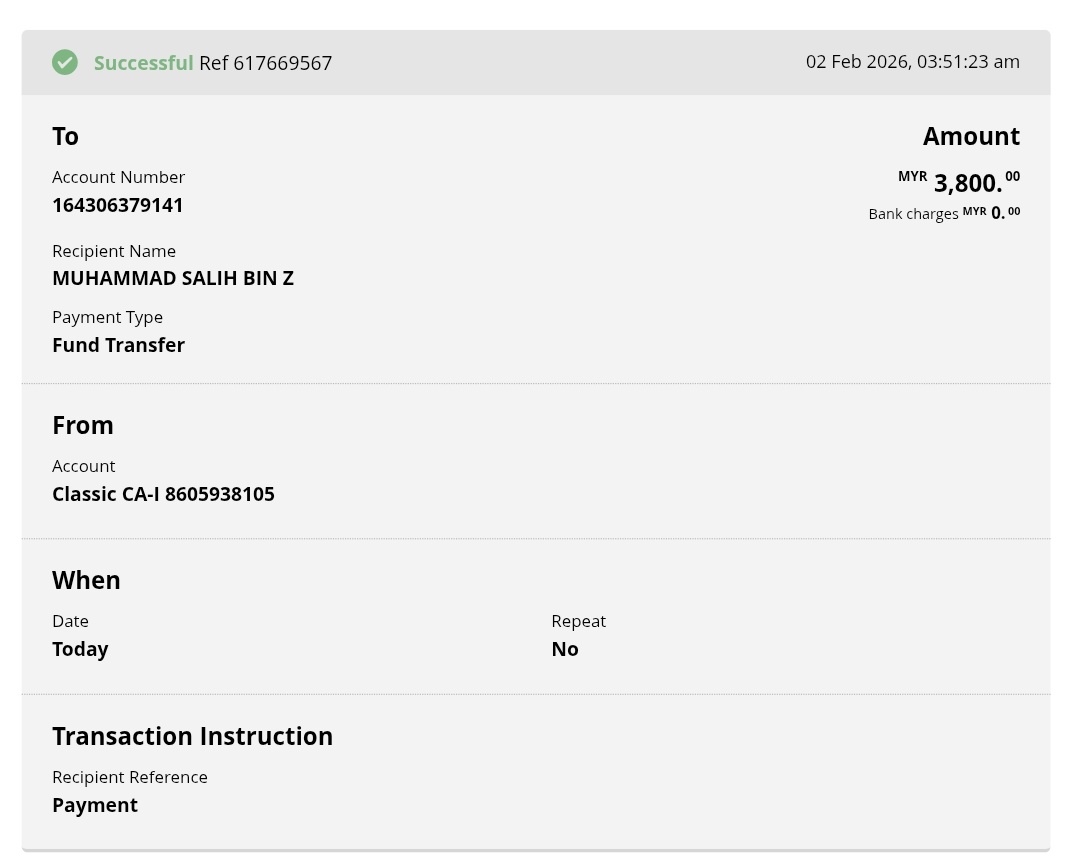The image size is (1079, 865).
Task: Click the Amount heading
Action: pos(971,136)
